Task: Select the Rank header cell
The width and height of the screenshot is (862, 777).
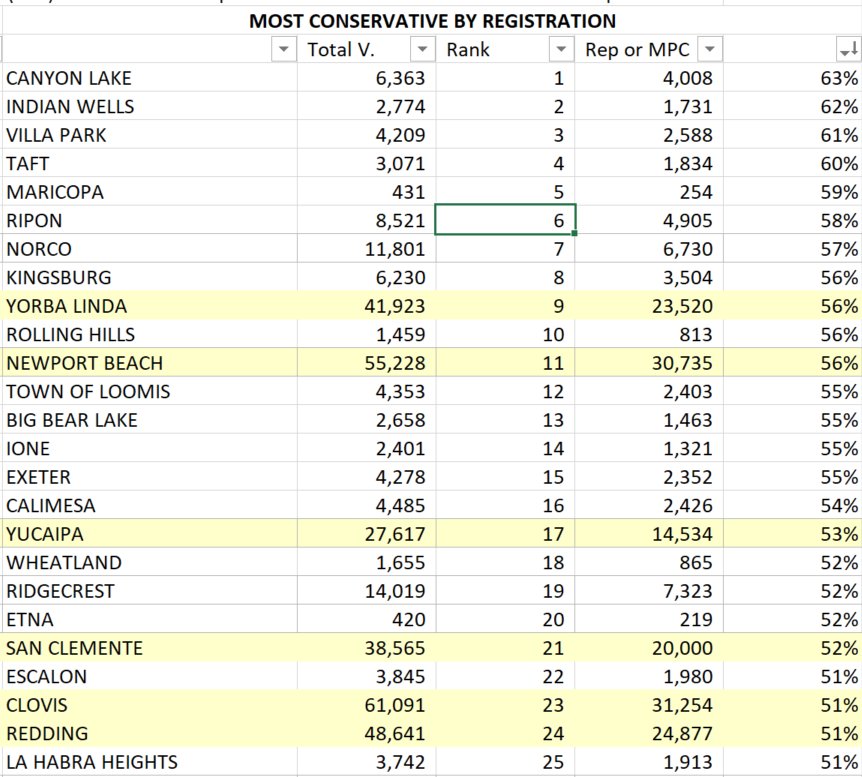Action: 505,49
